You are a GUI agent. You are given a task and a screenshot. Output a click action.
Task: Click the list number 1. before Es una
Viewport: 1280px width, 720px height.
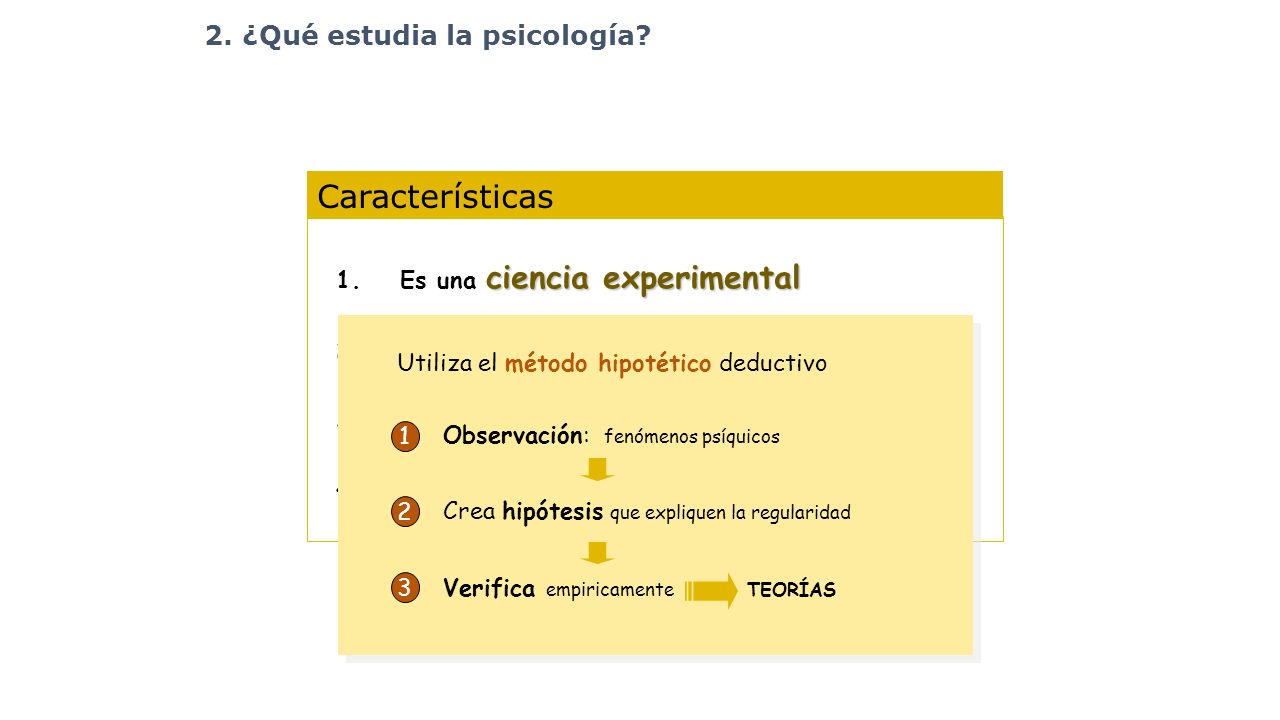tap(348, 281)
